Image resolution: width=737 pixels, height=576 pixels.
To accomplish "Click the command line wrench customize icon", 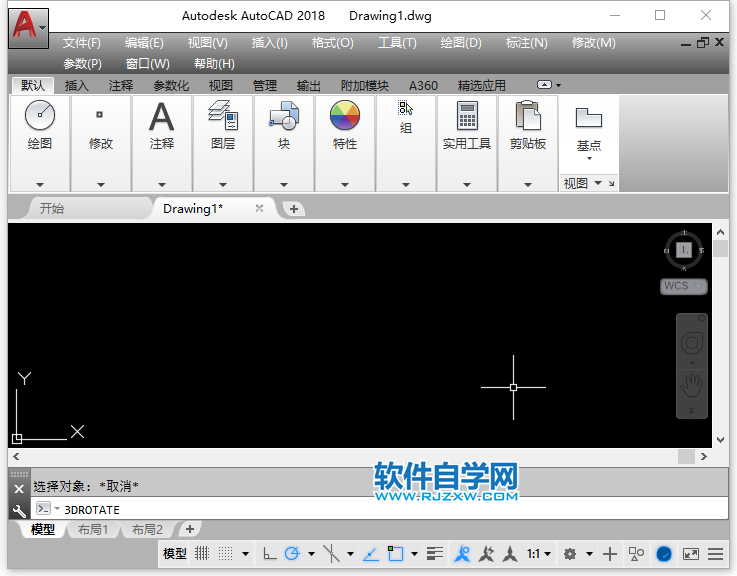I will [19, 510].
